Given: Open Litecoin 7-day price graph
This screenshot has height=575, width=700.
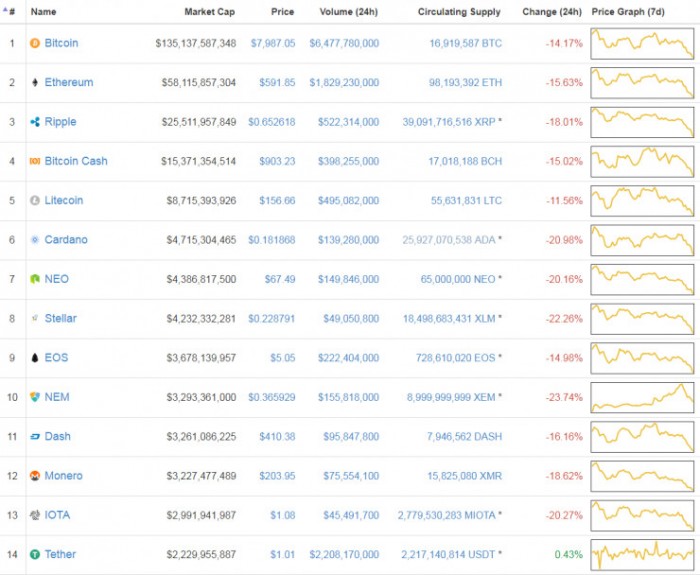Looking at the screenshot, I should [x=642, y=201].
